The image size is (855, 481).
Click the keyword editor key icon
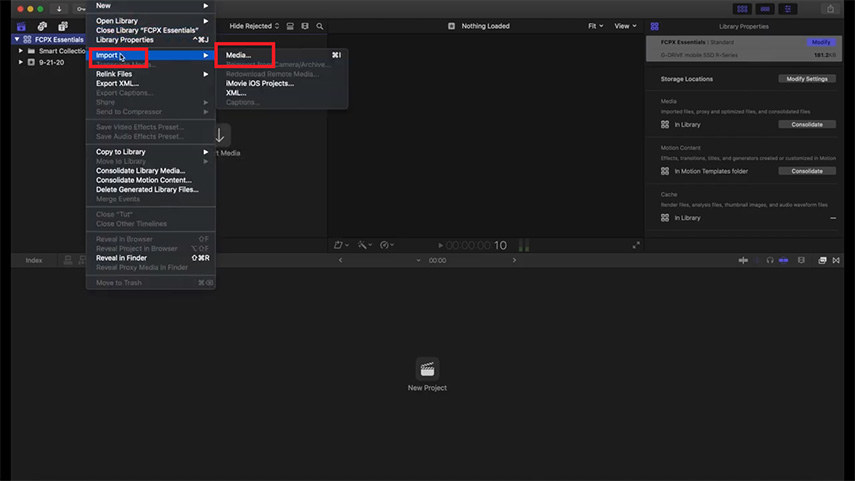click(80, 9)
